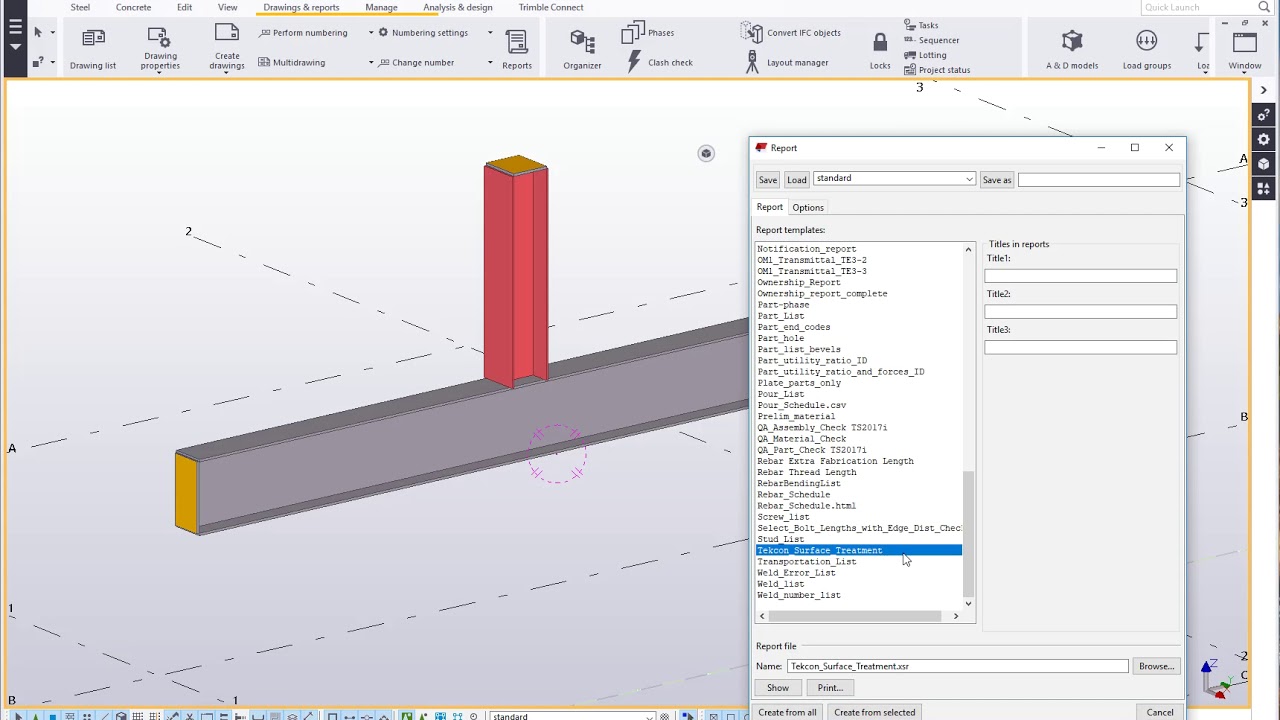Image resolution: width=1280 pixels, height=720 pixels.
Task: Click Create from selected
Action: click(x=874, y=713)
